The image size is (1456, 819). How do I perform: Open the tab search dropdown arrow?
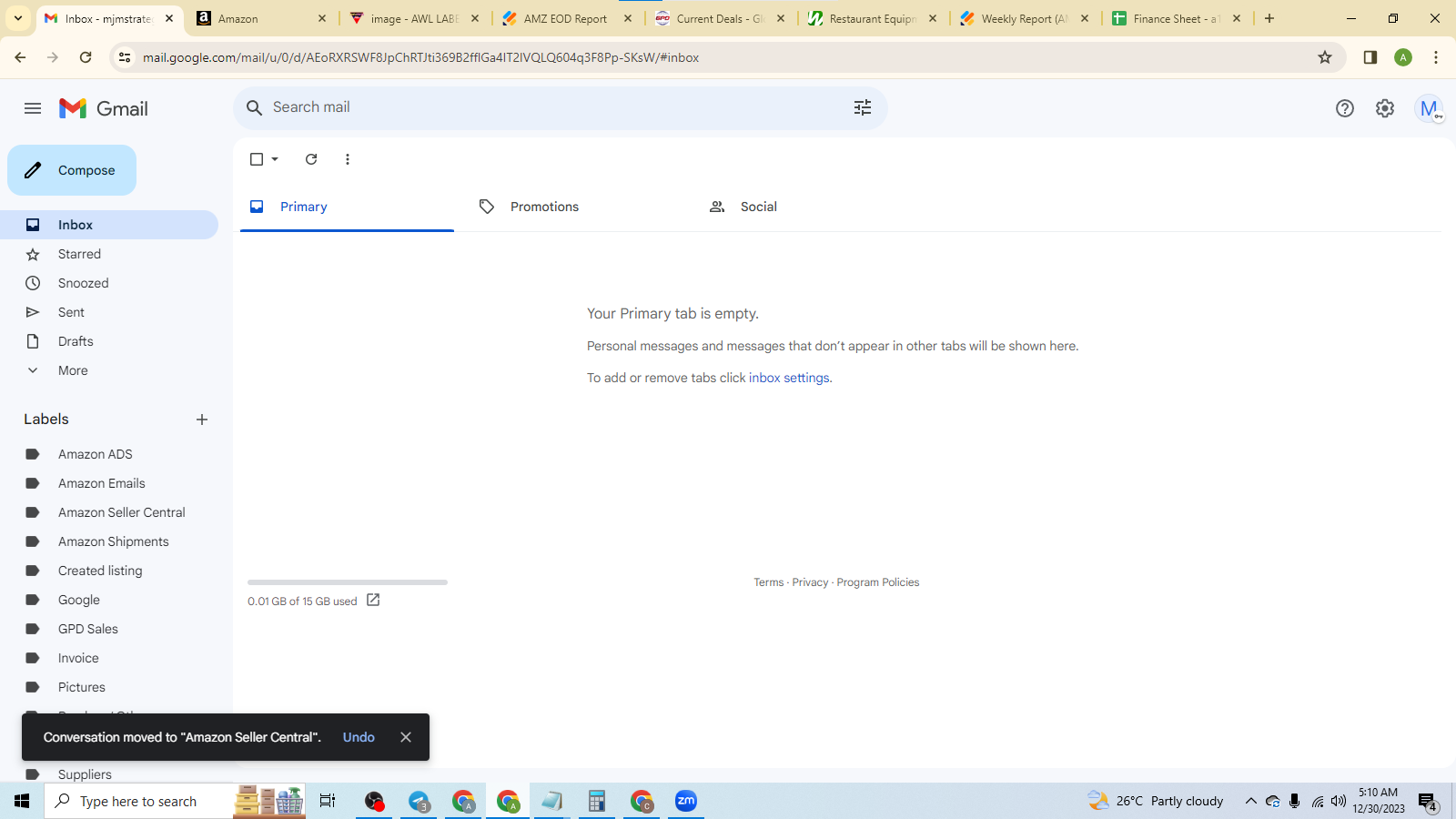(17, 18)
